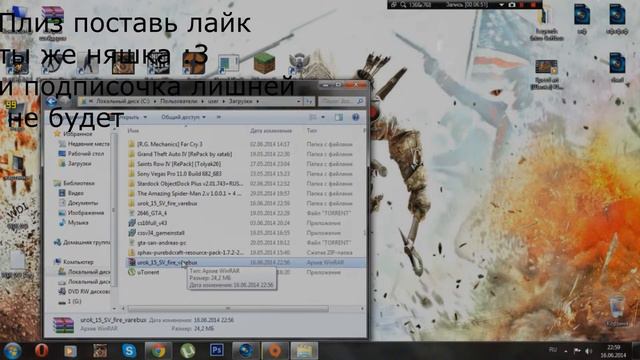Select 'Компьютер' in the navigation pane

pos(74,262)
